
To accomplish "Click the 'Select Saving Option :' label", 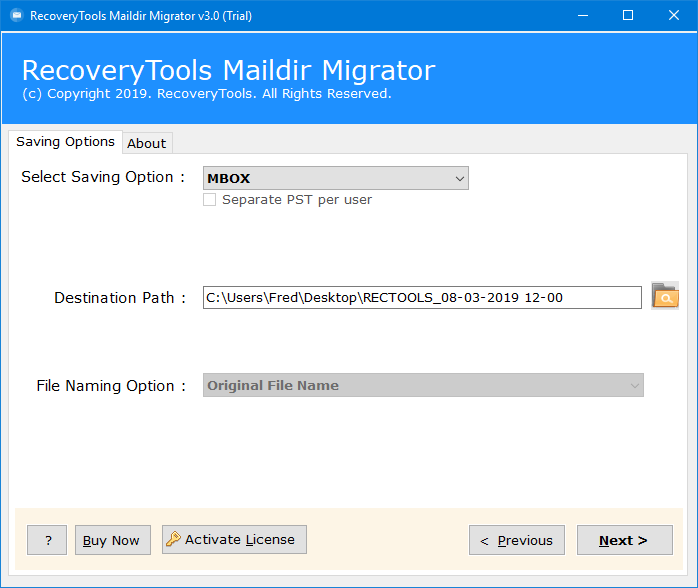I will [x=103, y=177].
